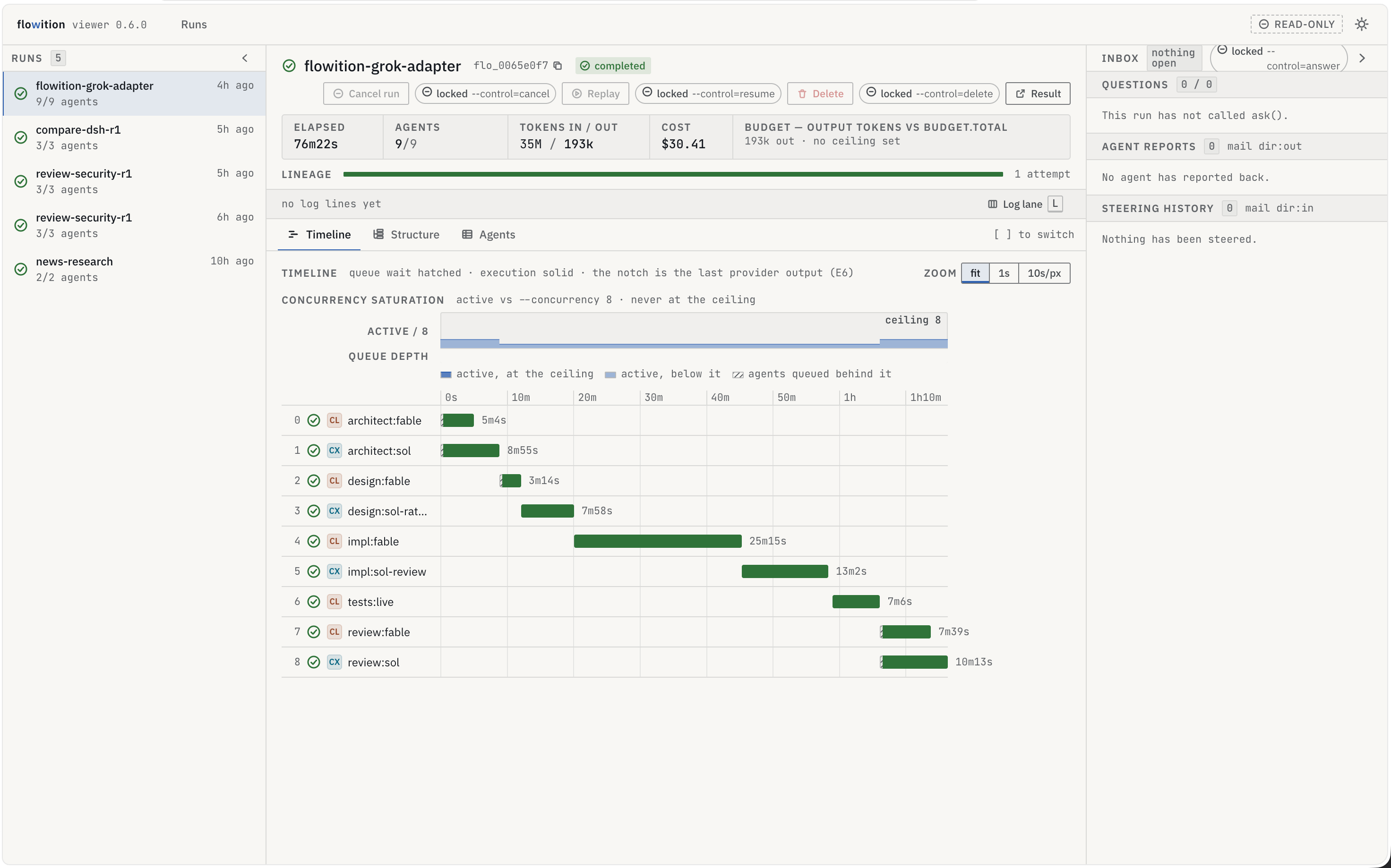Image resolution: width=1391 pixels, height=868 pixels.
Task: Click the Steering History section header
Action: coord(1236,208)
